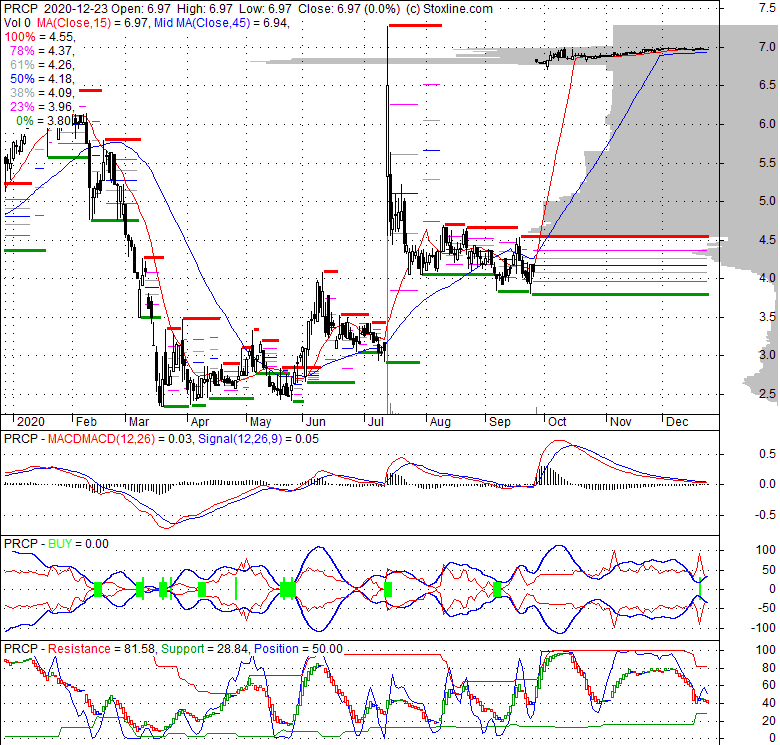This screenshot has height=745, width=780.
Task: Click the 'Mid MA(Close,45) = 6.94' legend label
Action: (x=222, y=22)
